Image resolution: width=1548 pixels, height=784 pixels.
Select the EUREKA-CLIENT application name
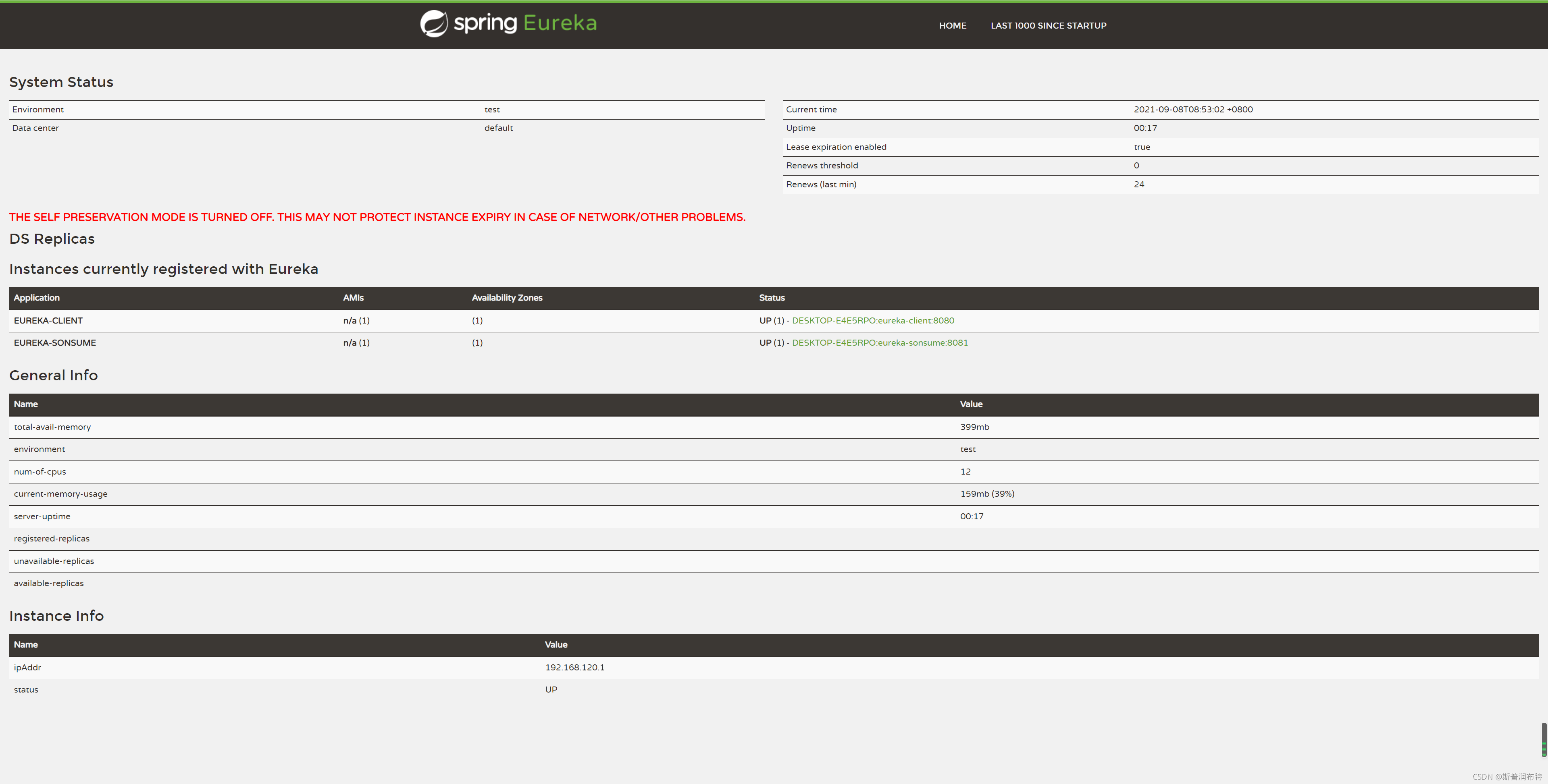pos(48,320)
